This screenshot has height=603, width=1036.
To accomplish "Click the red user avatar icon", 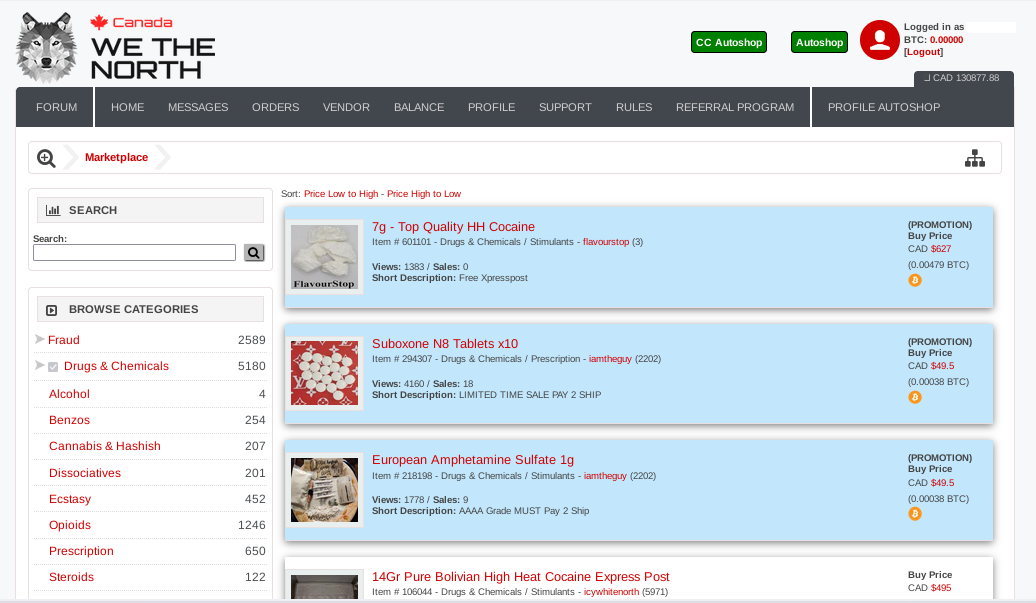I will (879, 40).
